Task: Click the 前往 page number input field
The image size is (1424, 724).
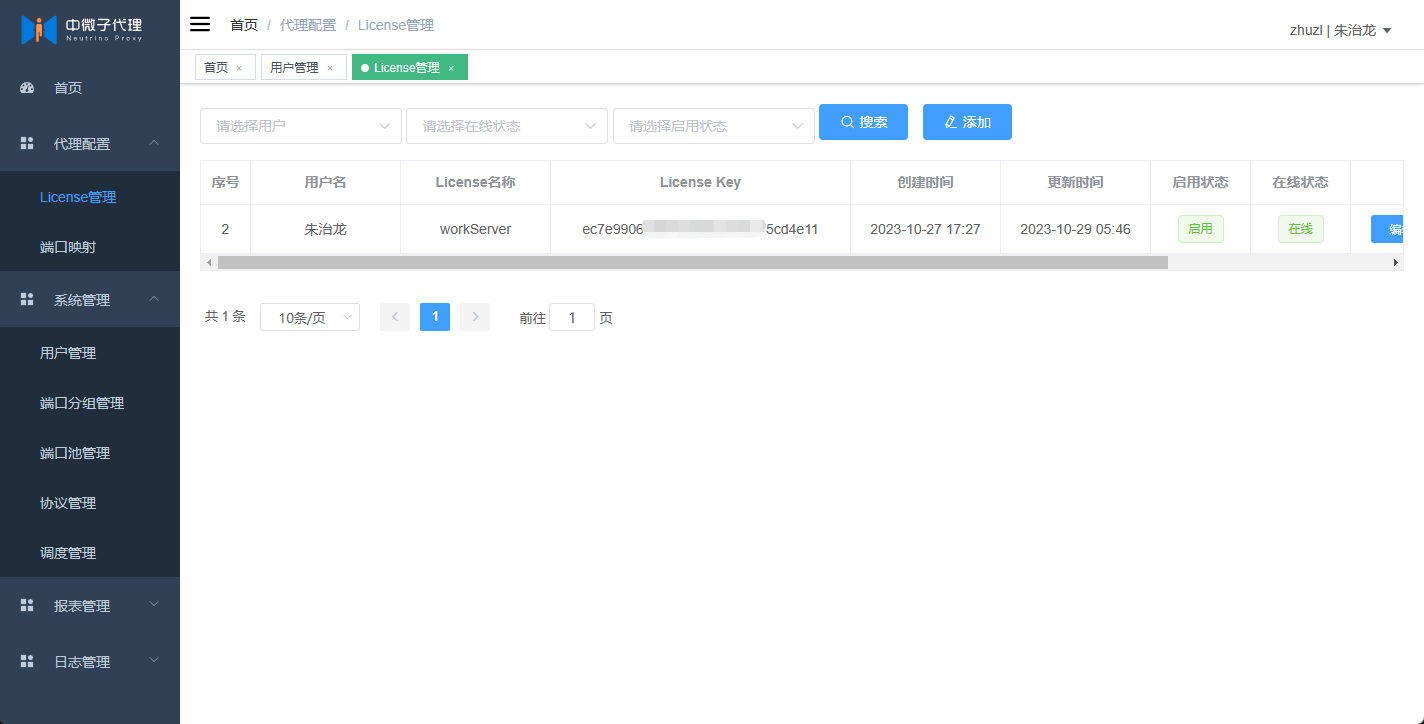Action: pyautogui.click(x=572, y=317)
